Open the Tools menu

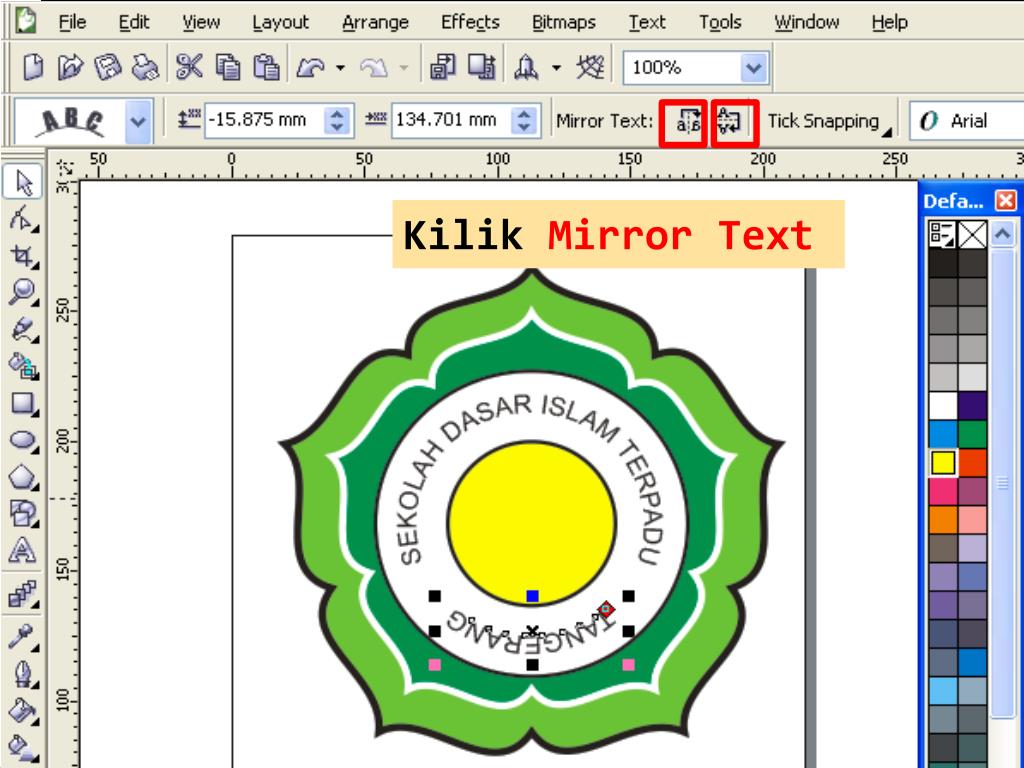(x=720, y=22)
